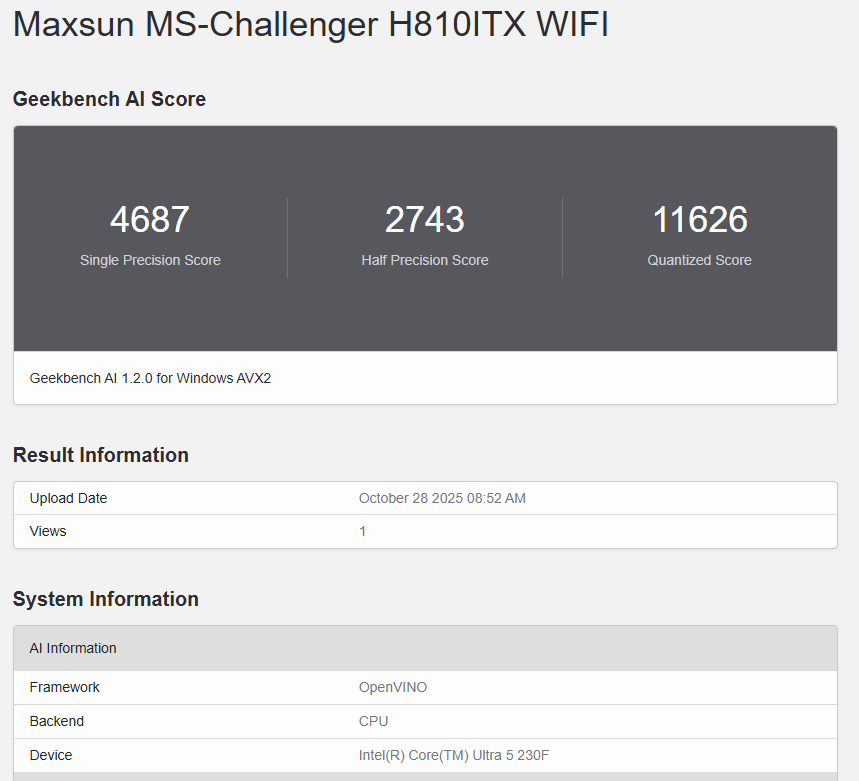Click the CPU backend value
Image resolution: width=859 pixels, height=781 pixels.
[x=374, y=721]
